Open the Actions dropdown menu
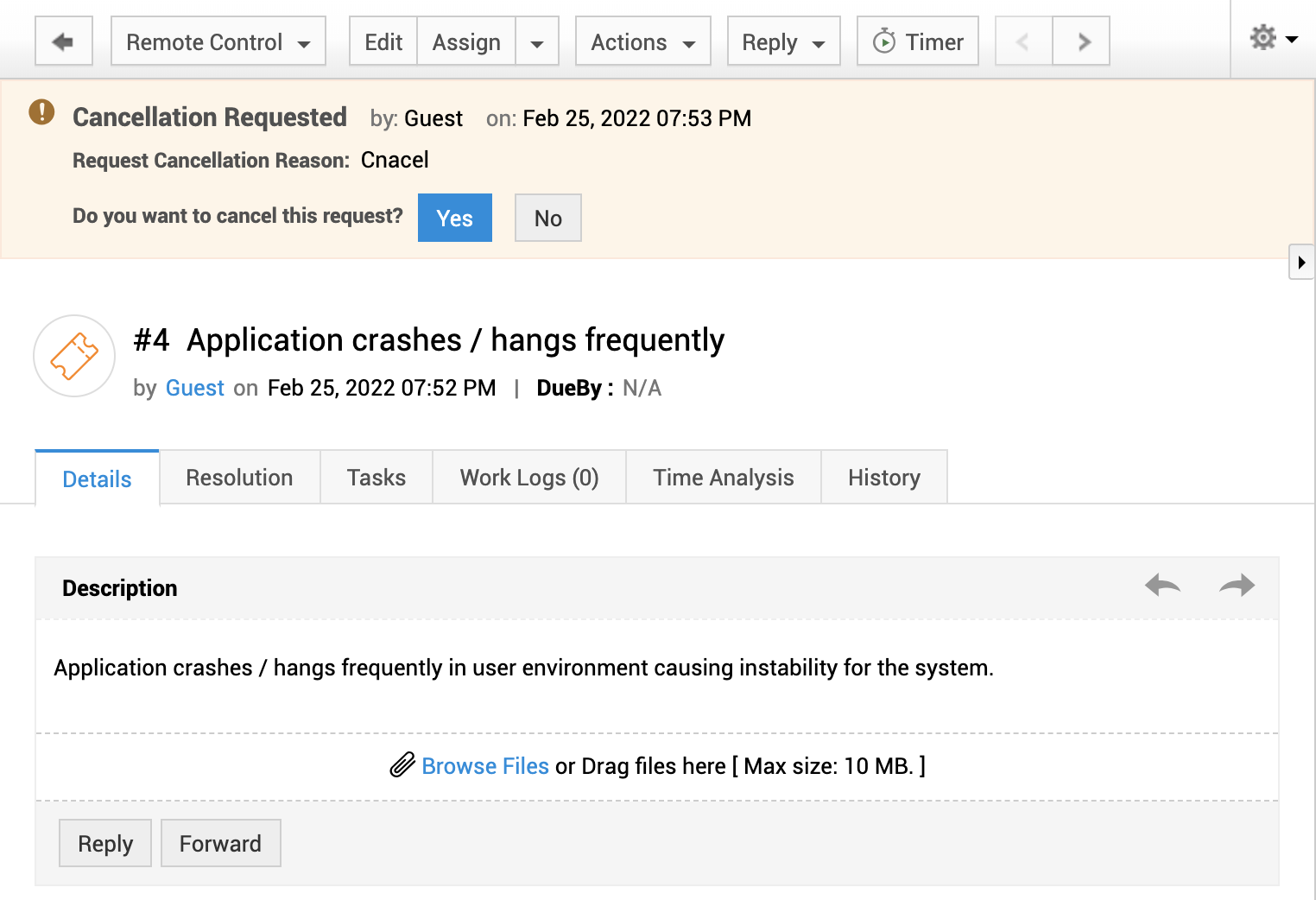Screen dimensions: 1316x900 point(642,41)
